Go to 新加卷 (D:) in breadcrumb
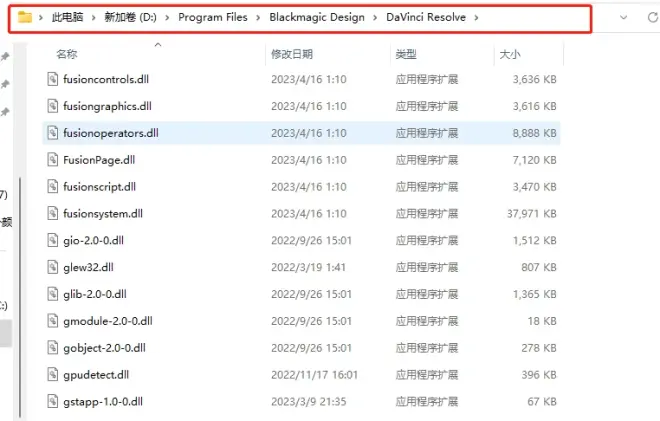Viewport: 660px width, 421px height. (x=130, y=17)
